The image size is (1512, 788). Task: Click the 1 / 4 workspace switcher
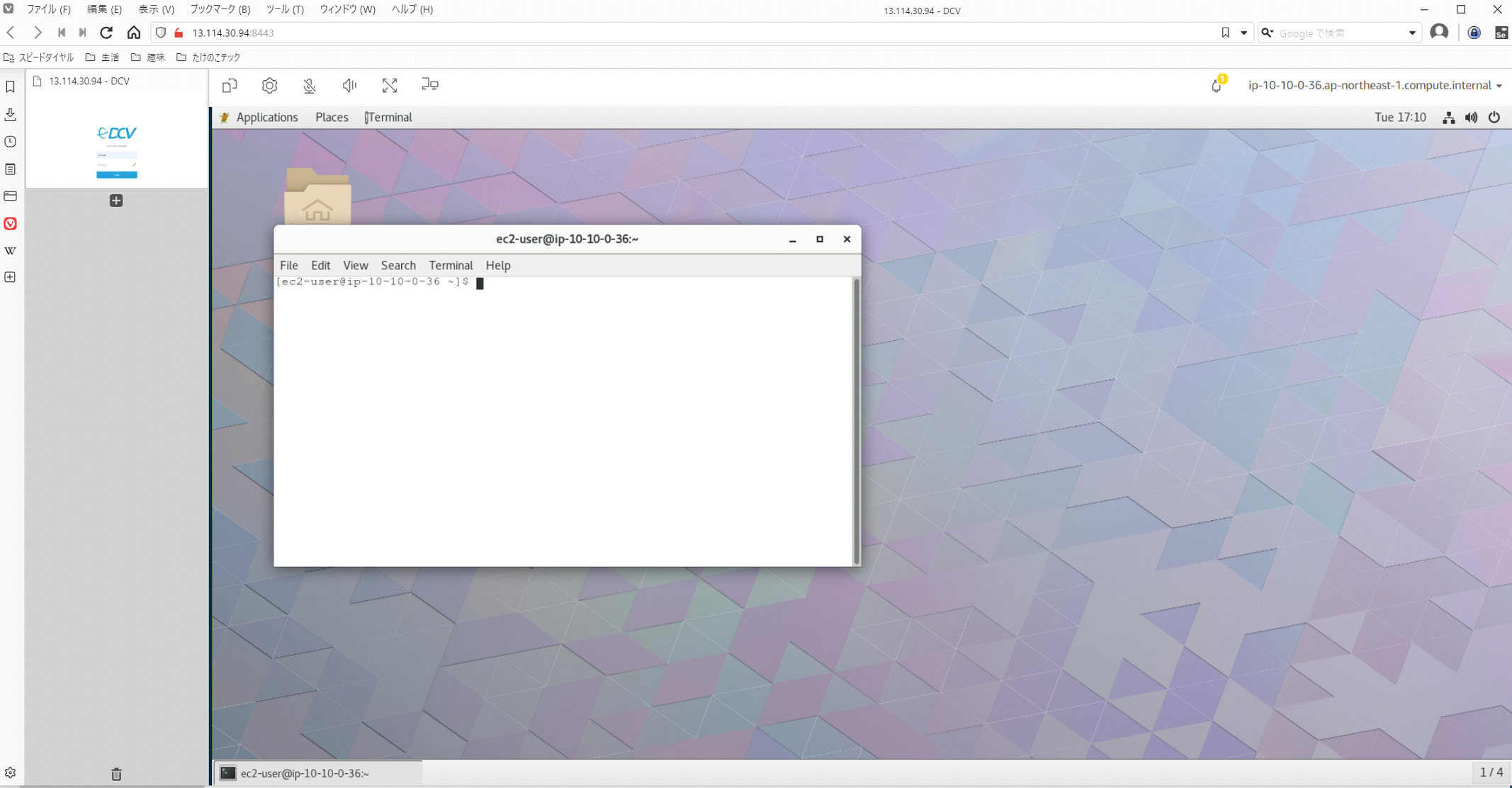pos(1491,772)
